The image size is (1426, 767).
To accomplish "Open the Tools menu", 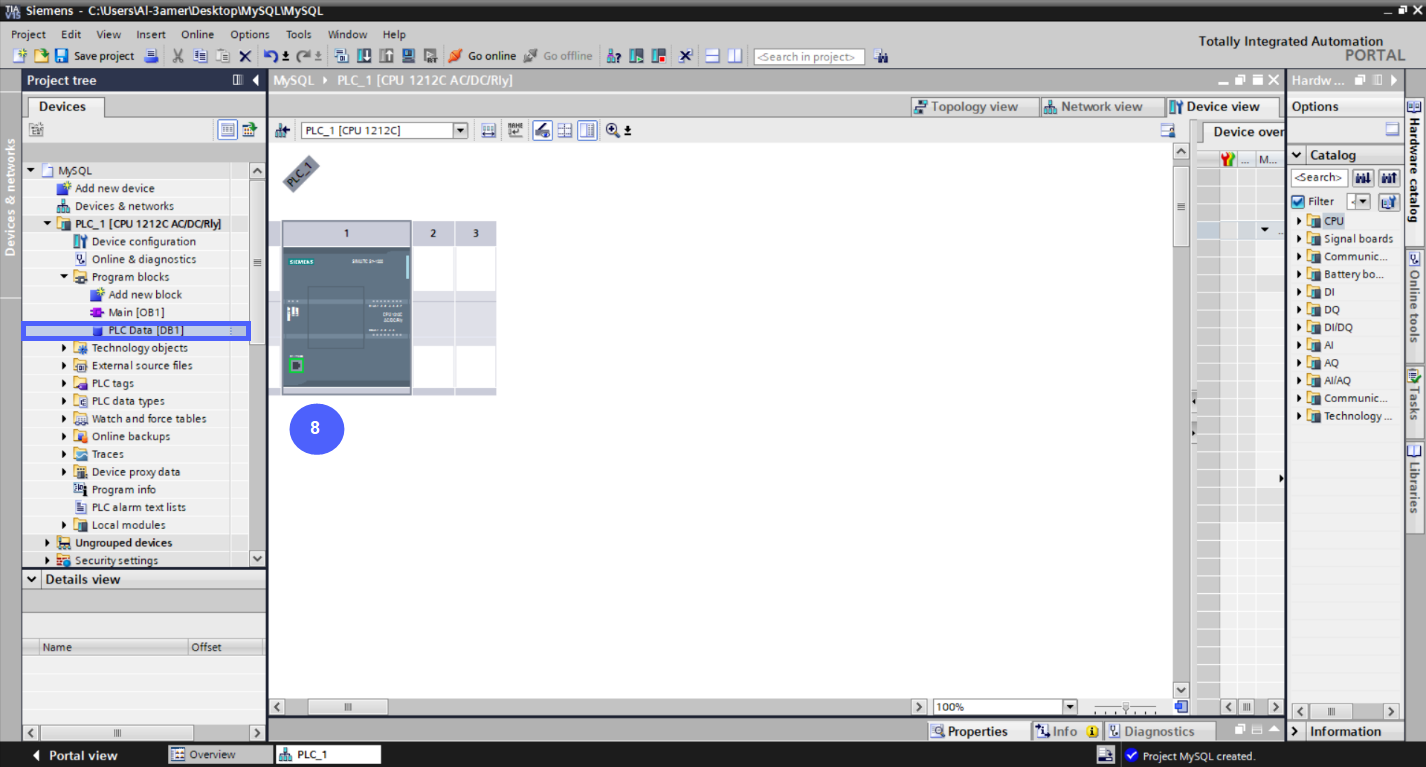I will [x=299, y=34].
